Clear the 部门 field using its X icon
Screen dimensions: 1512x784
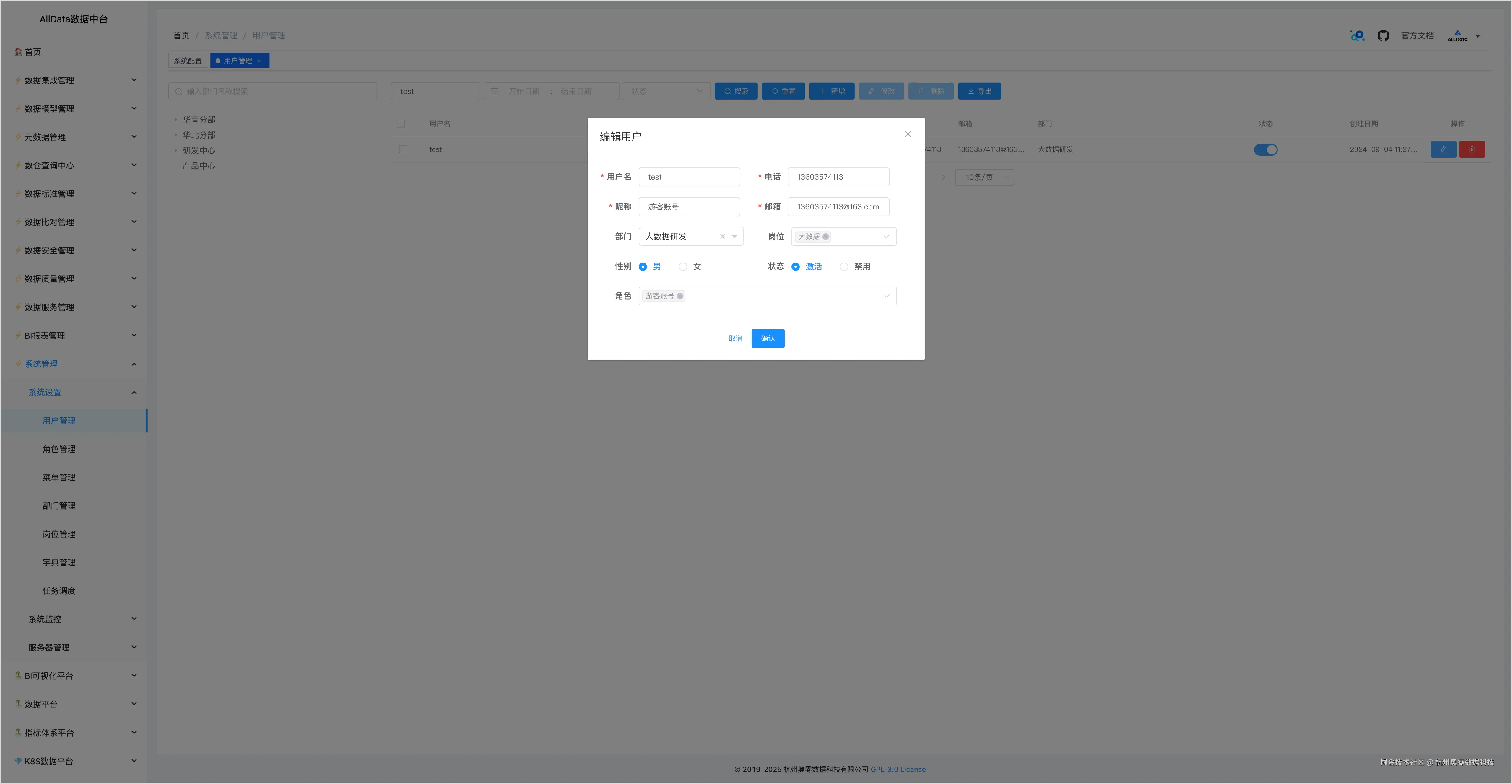click(722, 237)
